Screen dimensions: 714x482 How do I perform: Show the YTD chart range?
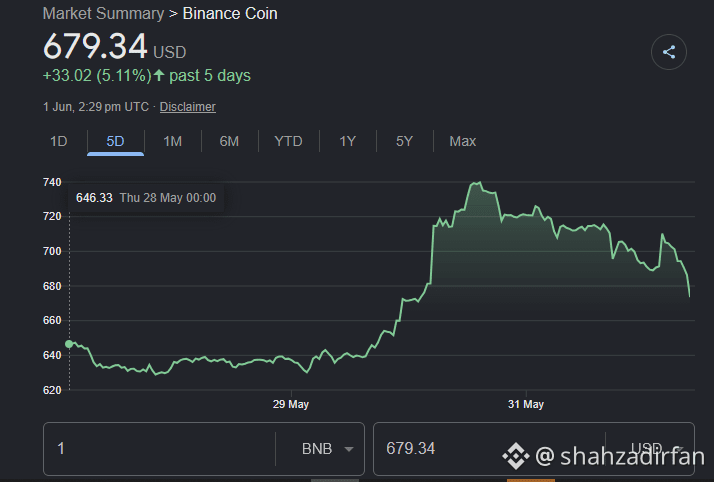tap(288, 142)
